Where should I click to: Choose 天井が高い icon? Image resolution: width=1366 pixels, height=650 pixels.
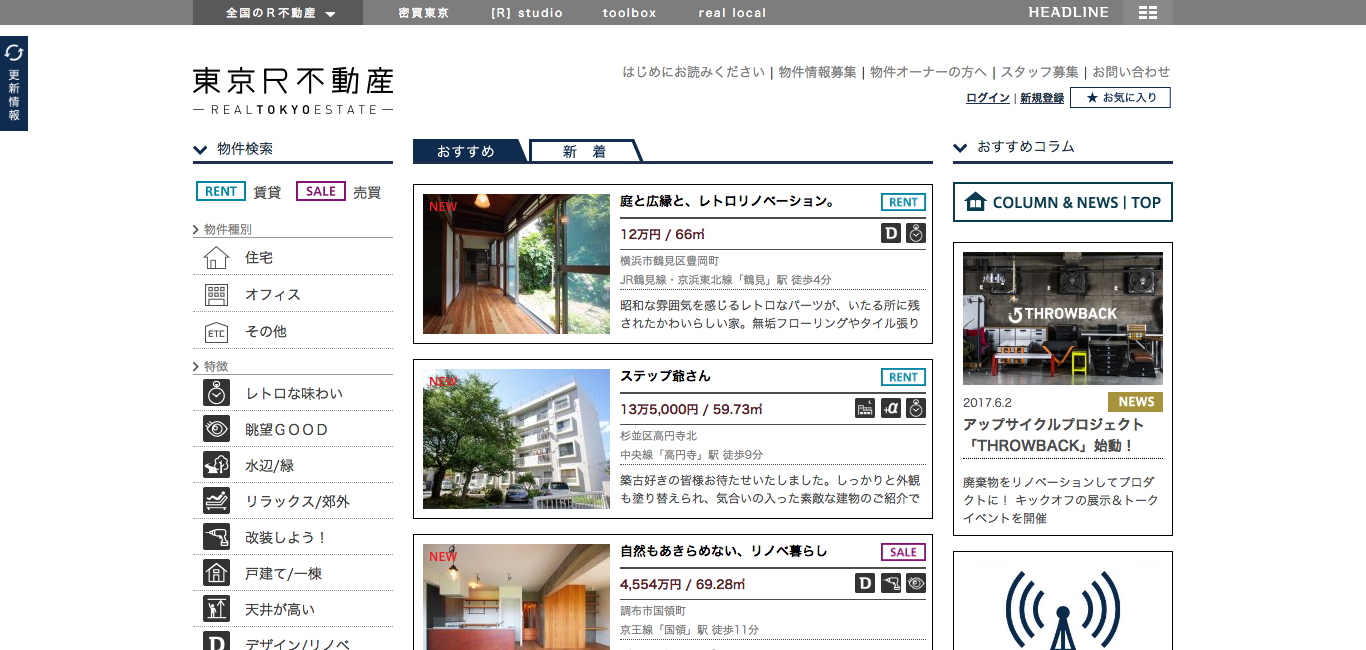tap(216, 609)
